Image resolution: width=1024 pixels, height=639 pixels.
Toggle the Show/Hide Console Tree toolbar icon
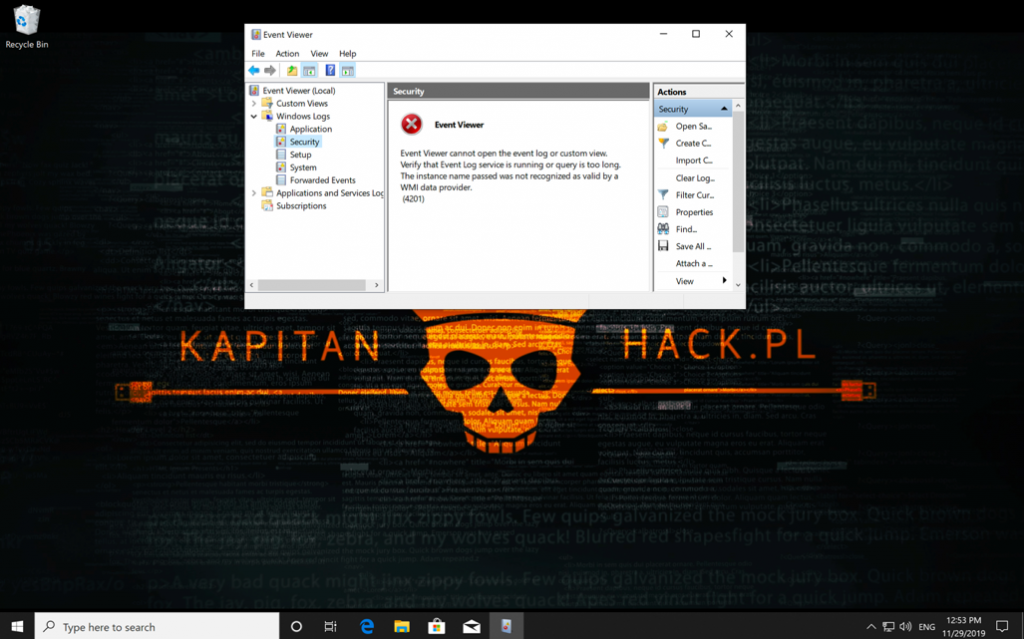pyautogui.click(x=310, y=71)
